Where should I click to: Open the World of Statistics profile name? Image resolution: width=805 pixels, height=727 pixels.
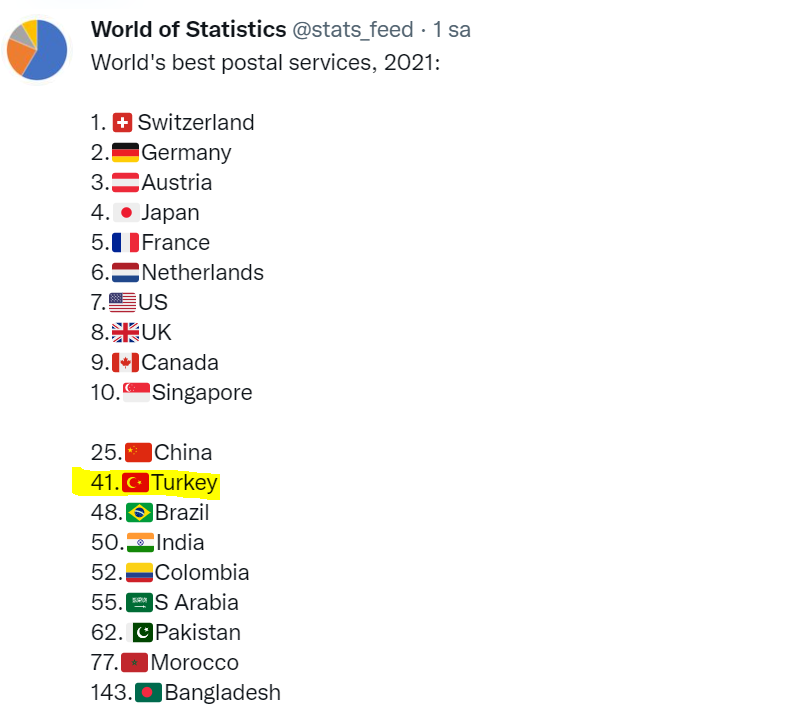[188, 30]
